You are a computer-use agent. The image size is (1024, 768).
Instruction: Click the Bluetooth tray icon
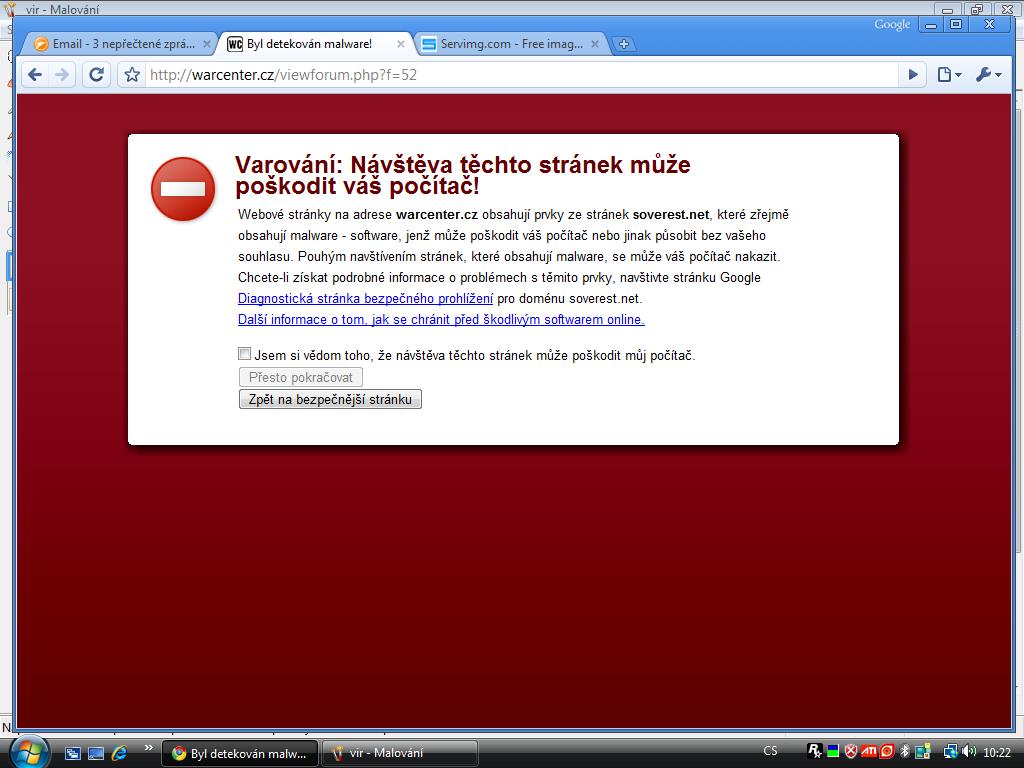point(905,751)
